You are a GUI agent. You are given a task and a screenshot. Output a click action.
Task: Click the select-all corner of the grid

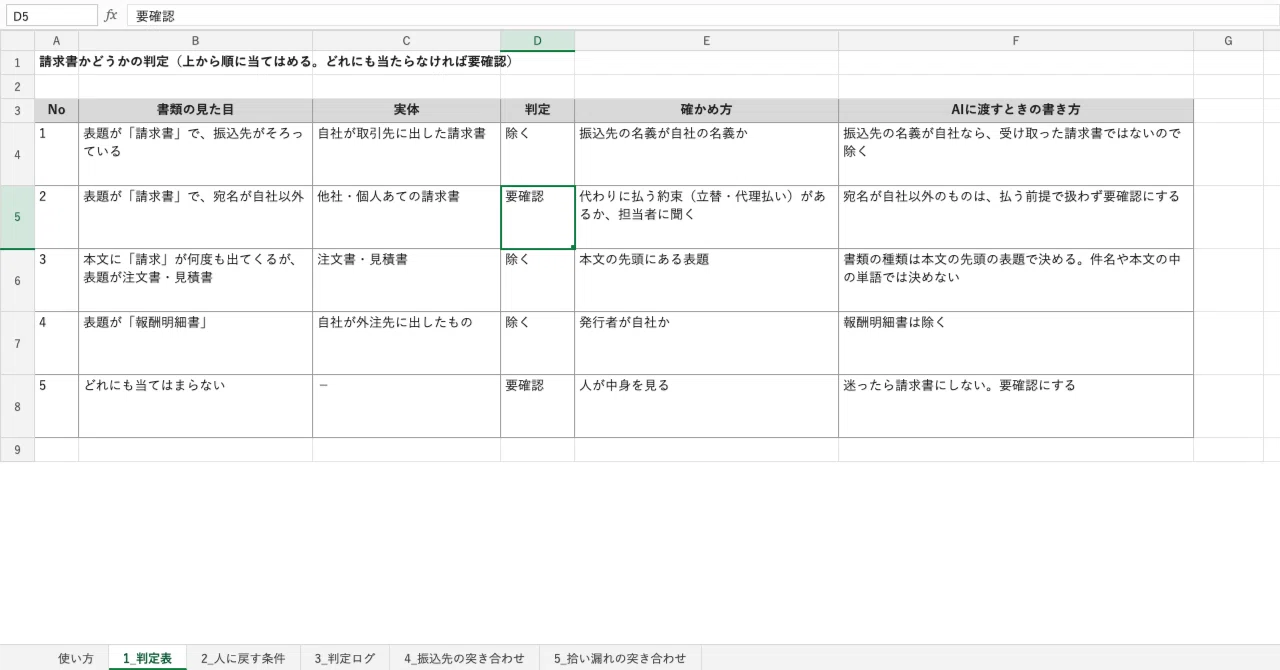point(17,41)
